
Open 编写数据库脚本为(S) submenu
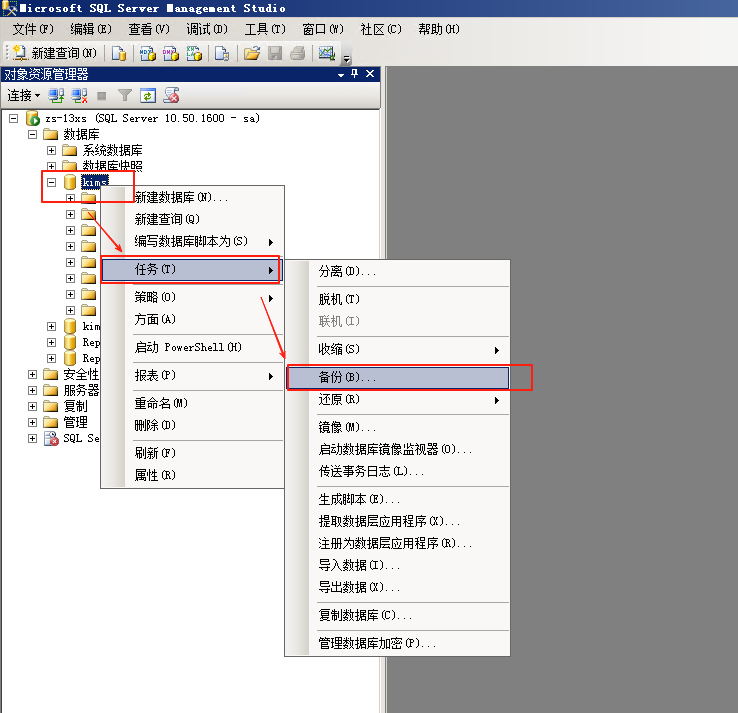[x=193, y=241]
